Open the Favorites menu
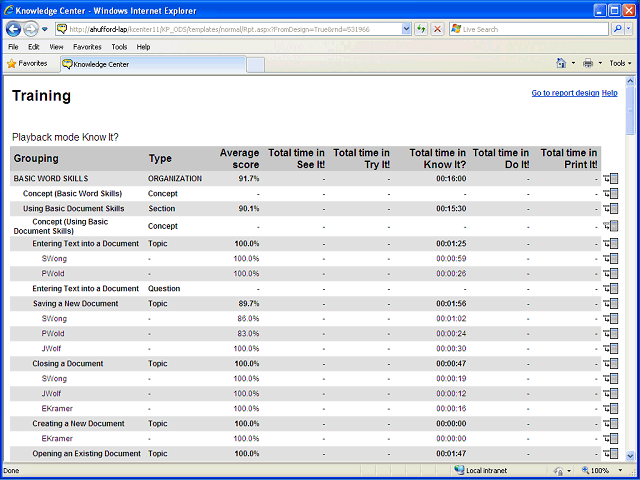640x480 pixels. [87, 47]
